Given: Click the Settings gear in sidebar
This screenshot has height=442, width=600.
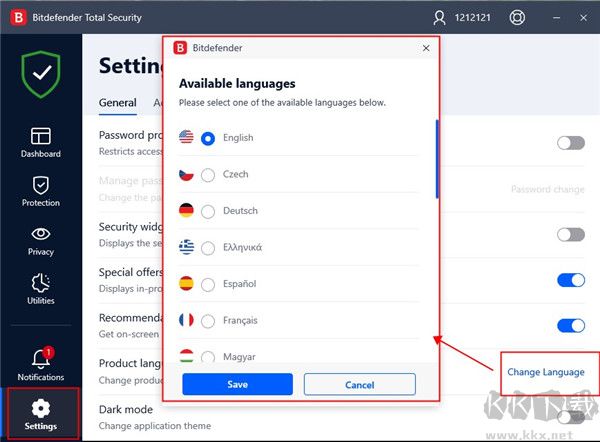Looking at the screenshot, I should [41, 414].
